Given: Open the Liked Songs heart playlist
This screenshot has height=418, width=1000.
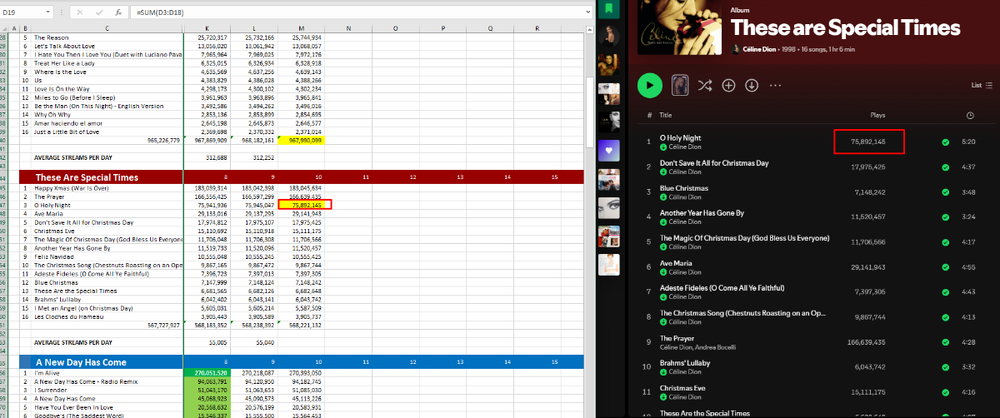Looking at the screenshot, I should tap(610, 151).
